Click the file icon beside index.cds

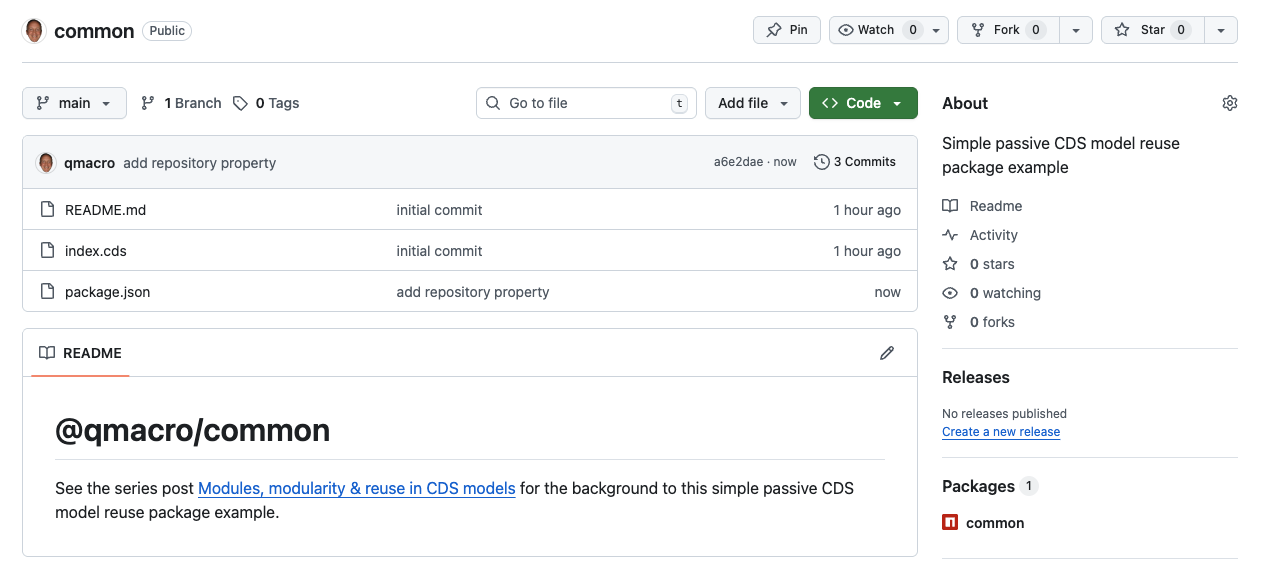point(47,251)
